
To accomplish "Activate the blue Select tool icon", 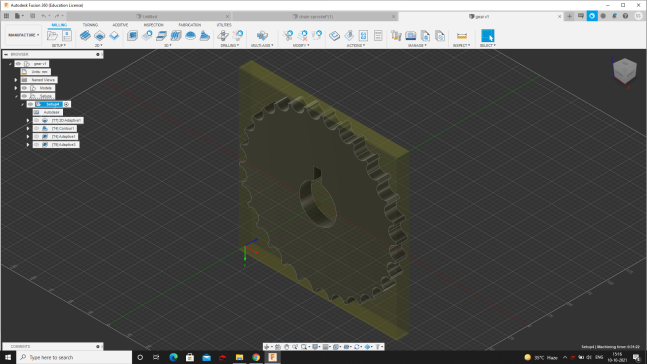I will (x=487, y=35).
